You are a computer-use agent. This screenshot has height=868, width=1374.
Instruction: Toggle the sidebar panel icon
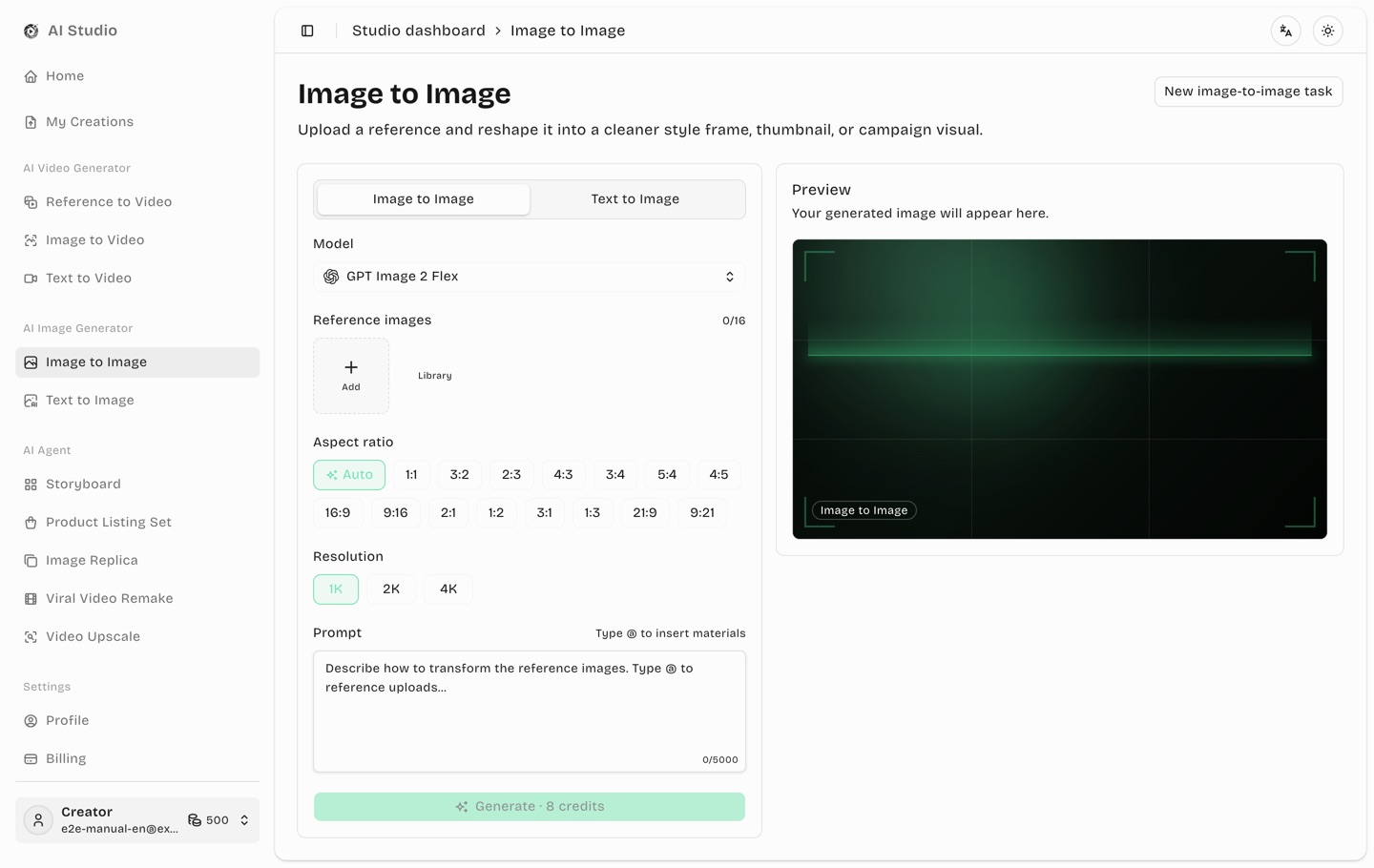tap(307, 31)
